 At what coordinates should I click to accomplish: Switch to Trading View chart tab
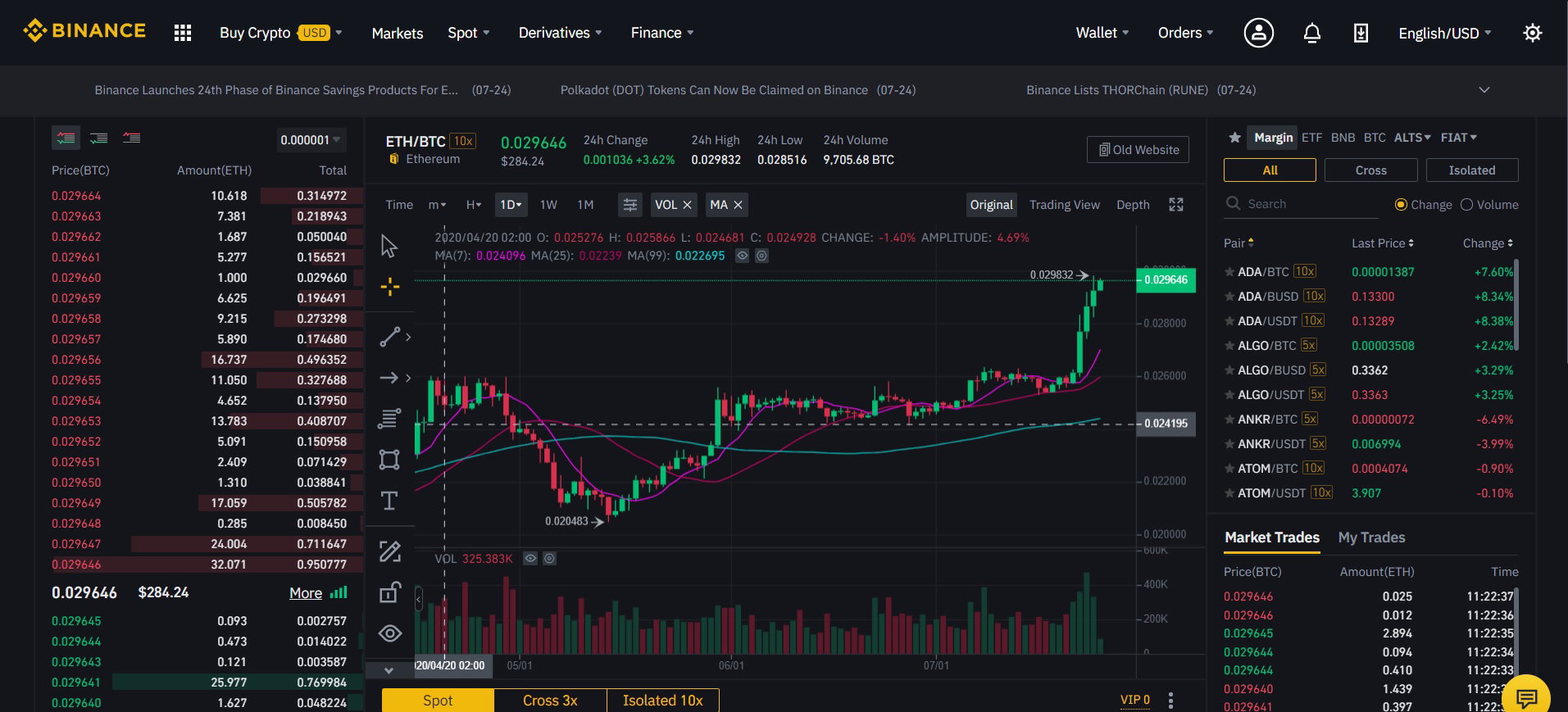click(1065, 205)
